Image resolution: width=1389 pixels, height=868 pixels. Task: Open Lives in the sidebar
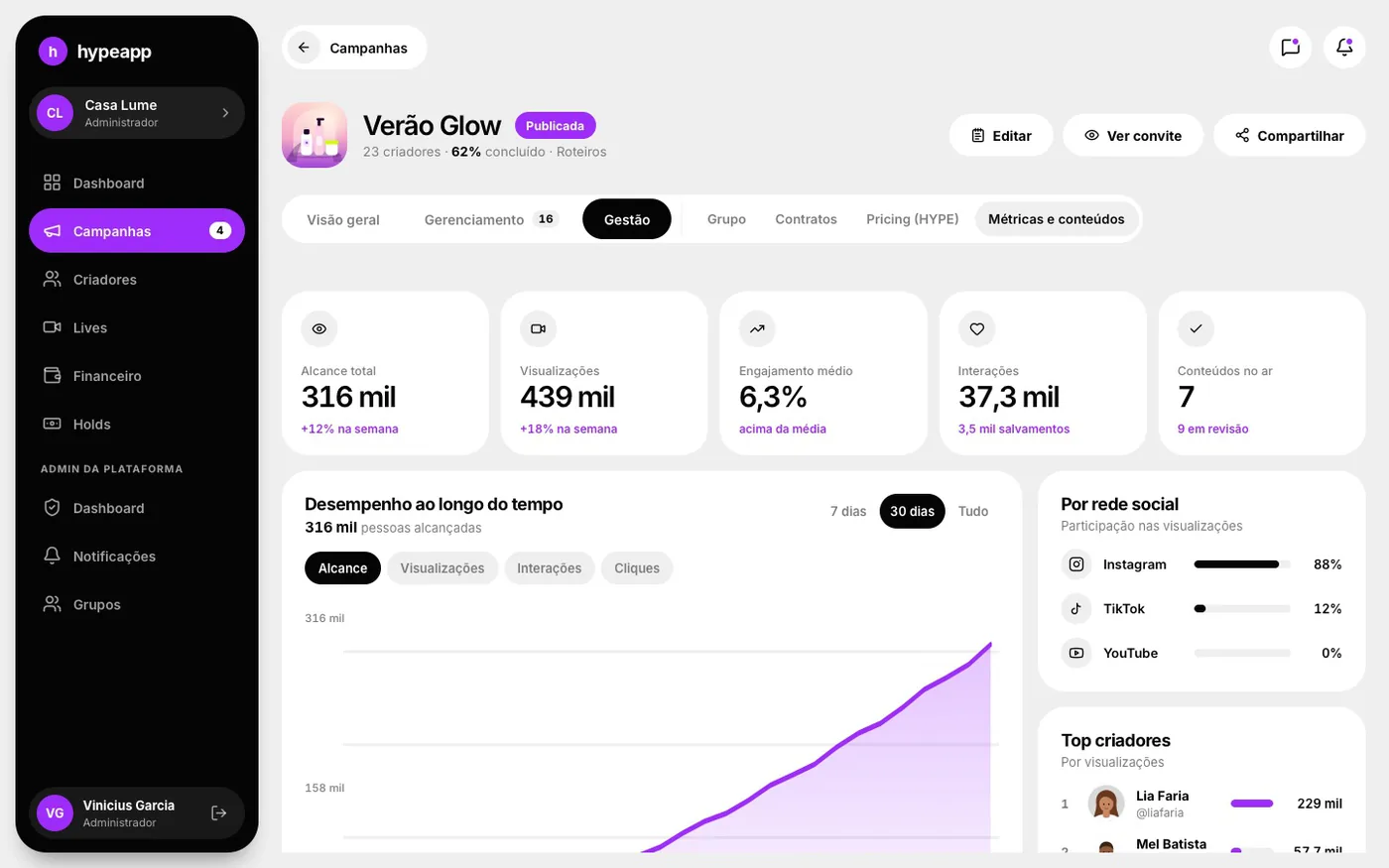click(137, 327)
